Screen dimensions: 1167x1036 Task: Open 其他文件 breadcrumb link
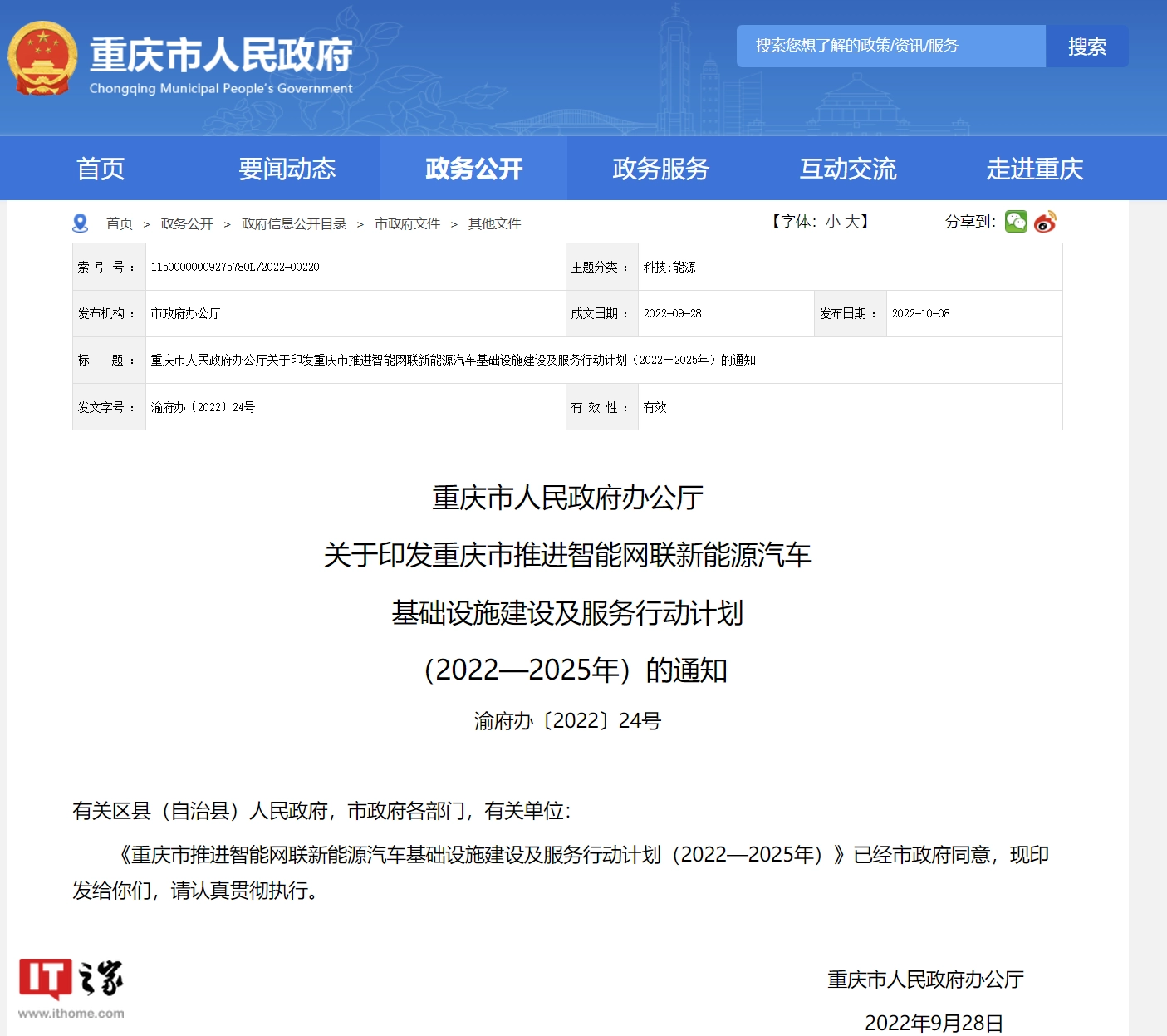tap(494, 223)
